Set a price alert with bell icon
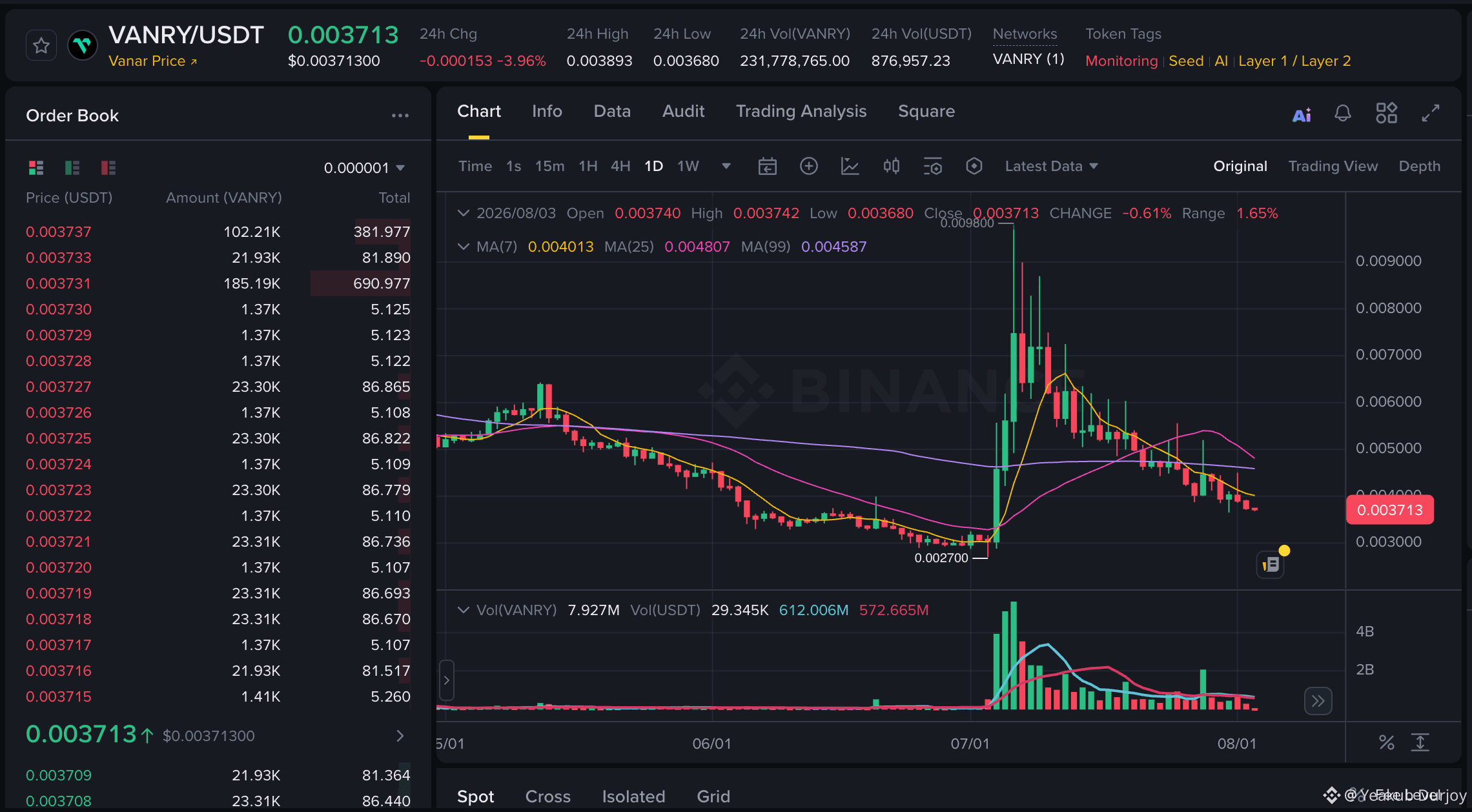Viewport: 1472px width, 812px height. 1343,114
